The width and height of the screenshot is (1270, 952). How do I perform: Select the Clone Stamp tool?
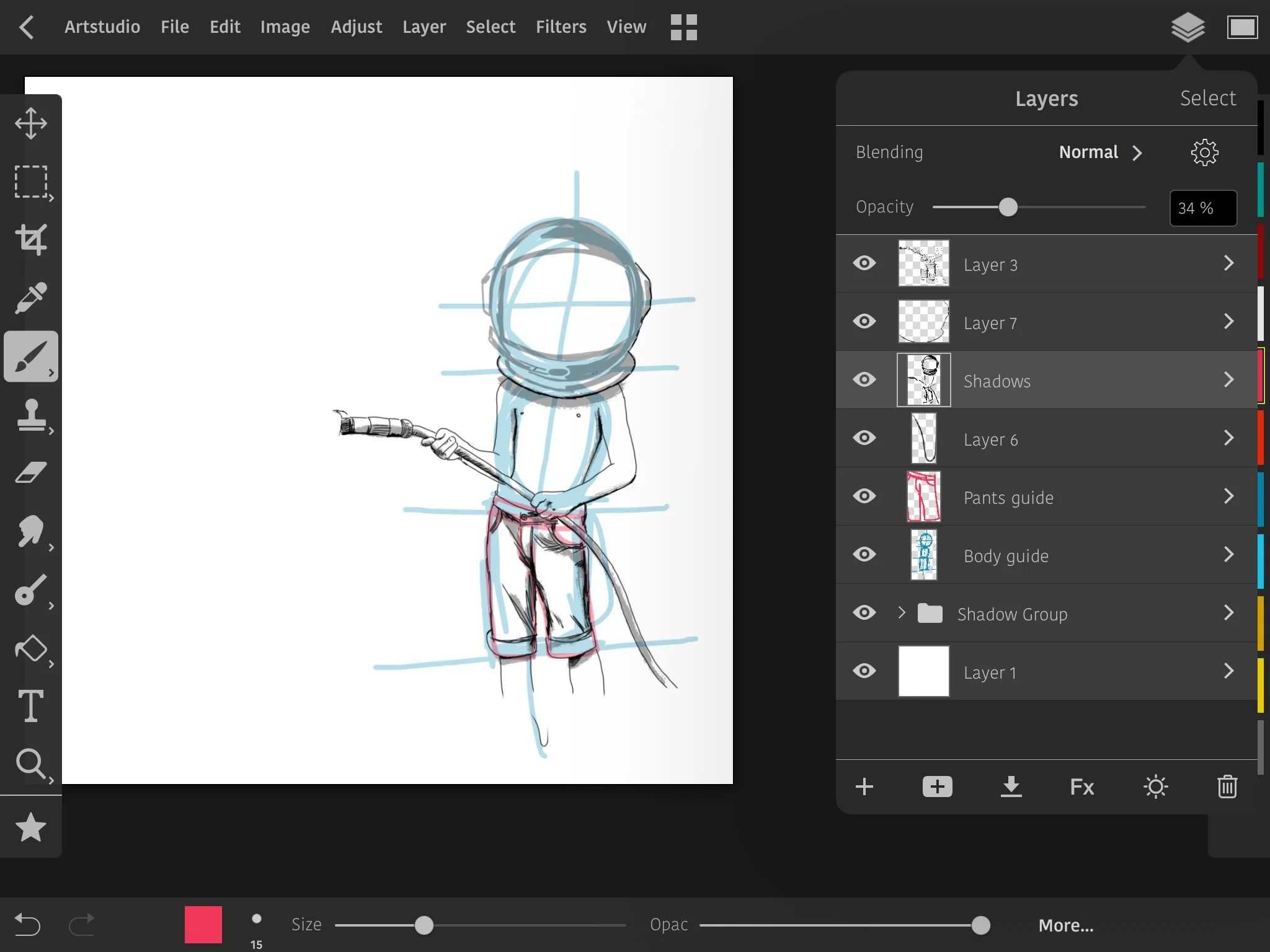click(31, 414)
